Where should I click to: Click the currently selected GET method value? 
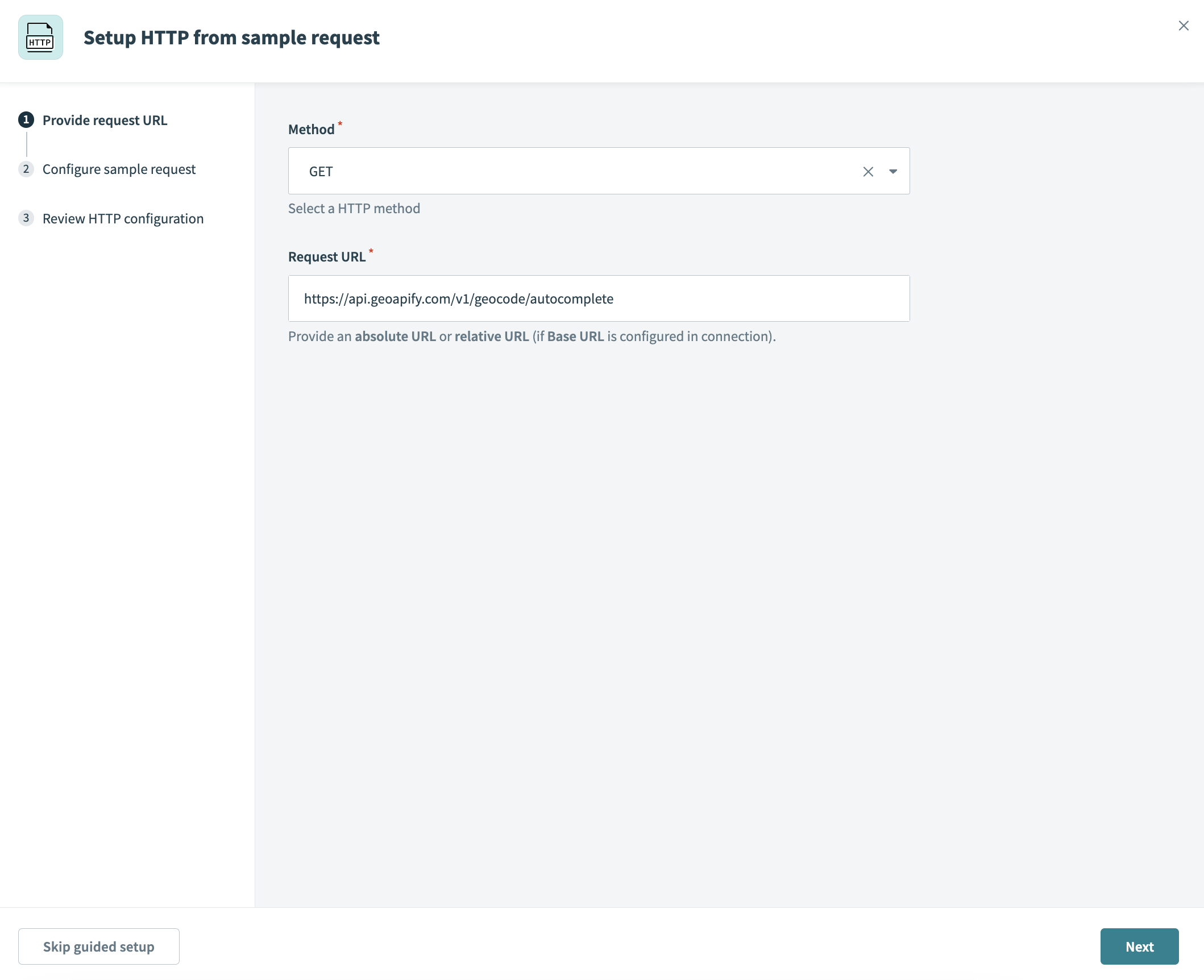tap(321, 171)
